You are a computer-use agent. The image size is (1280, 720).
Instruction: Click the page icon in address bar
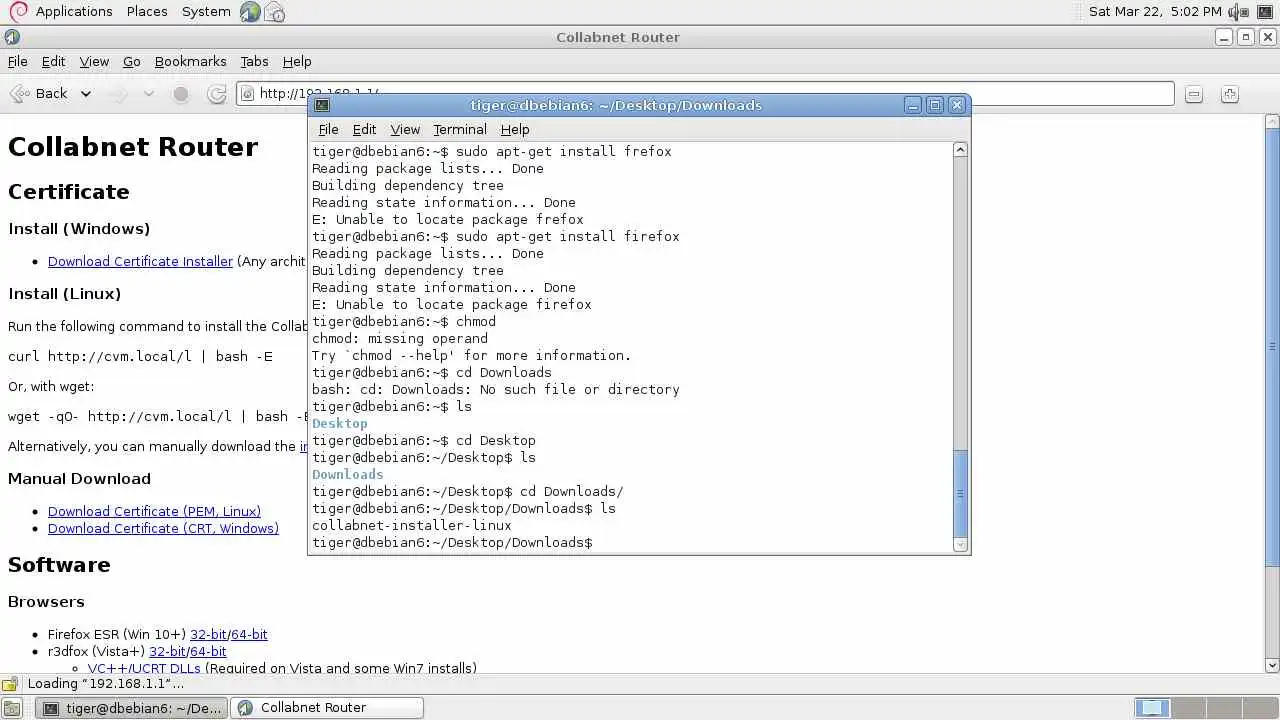248,94
